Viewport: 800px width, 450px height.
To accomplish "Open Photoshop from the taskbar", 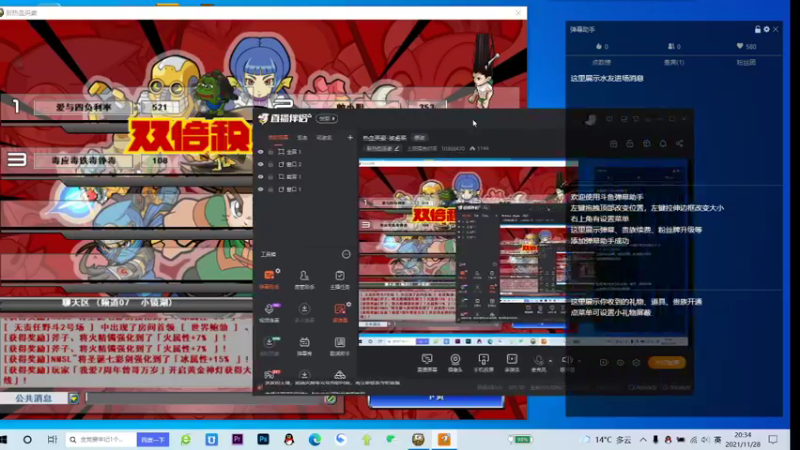I will coord(263,439).
